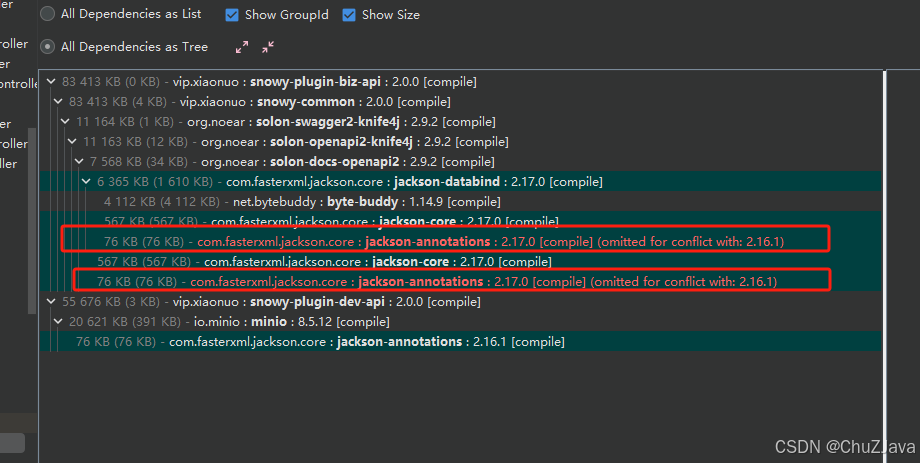The height and width of the screenshot is (463, 920).
Task: Click the collapse all tree icon
Action: click(x=268, y=47)
